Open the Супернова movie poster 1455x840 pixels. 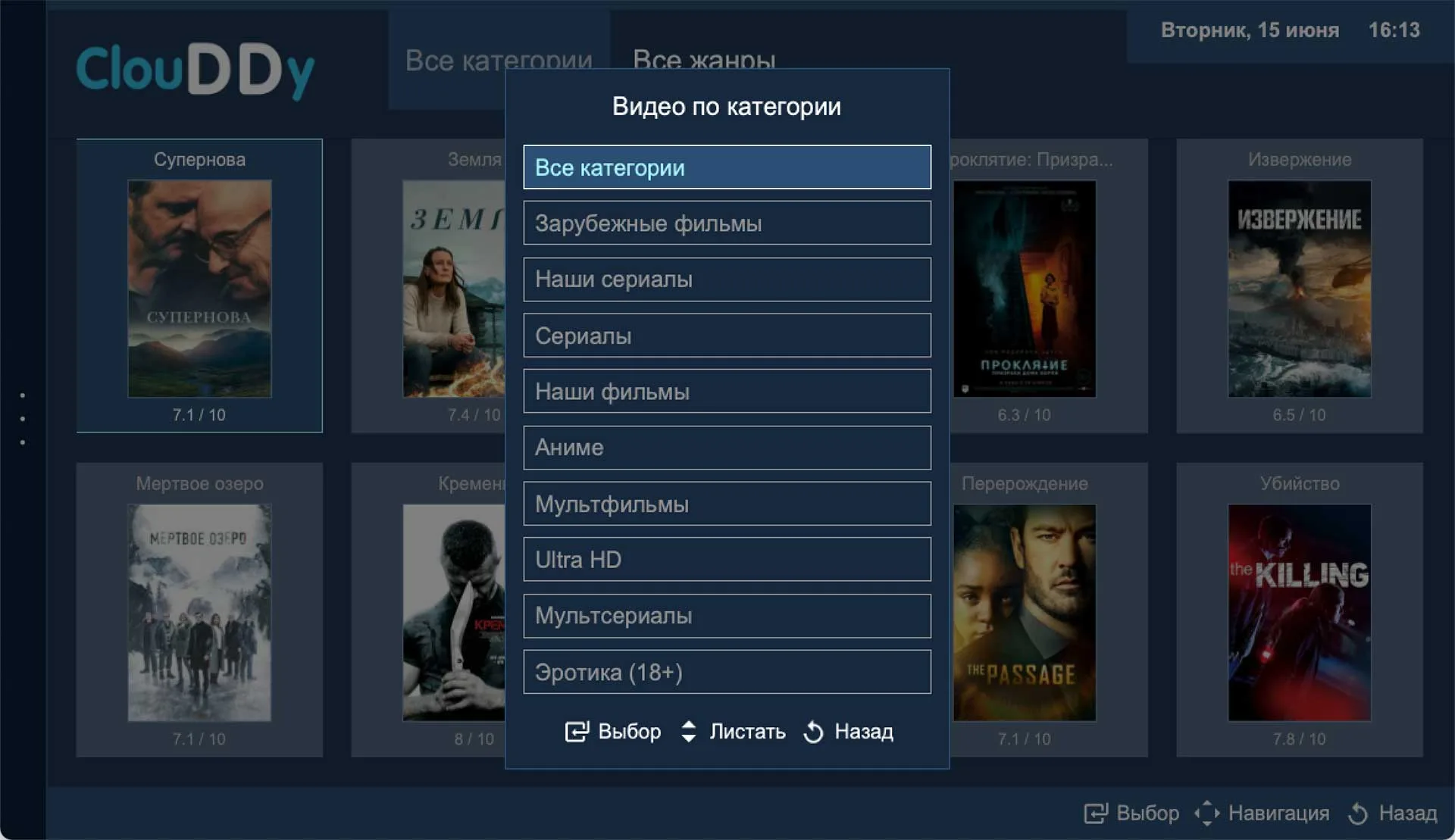[x=199, y=288]
